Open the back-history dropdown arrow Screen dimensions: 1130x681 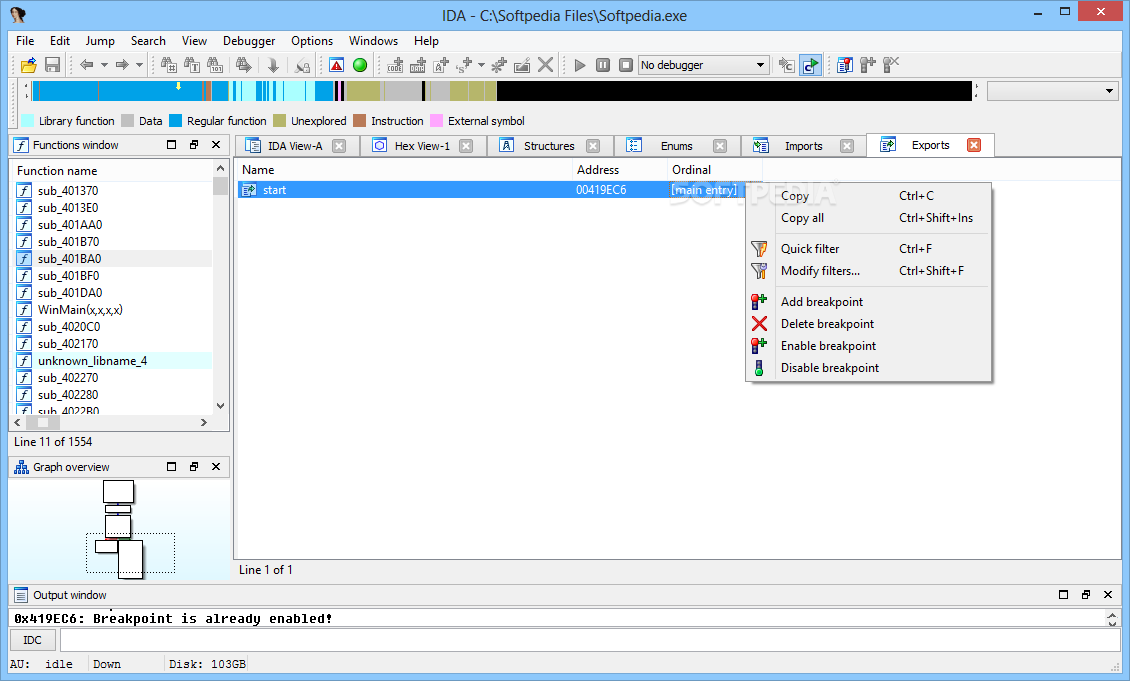104,66
